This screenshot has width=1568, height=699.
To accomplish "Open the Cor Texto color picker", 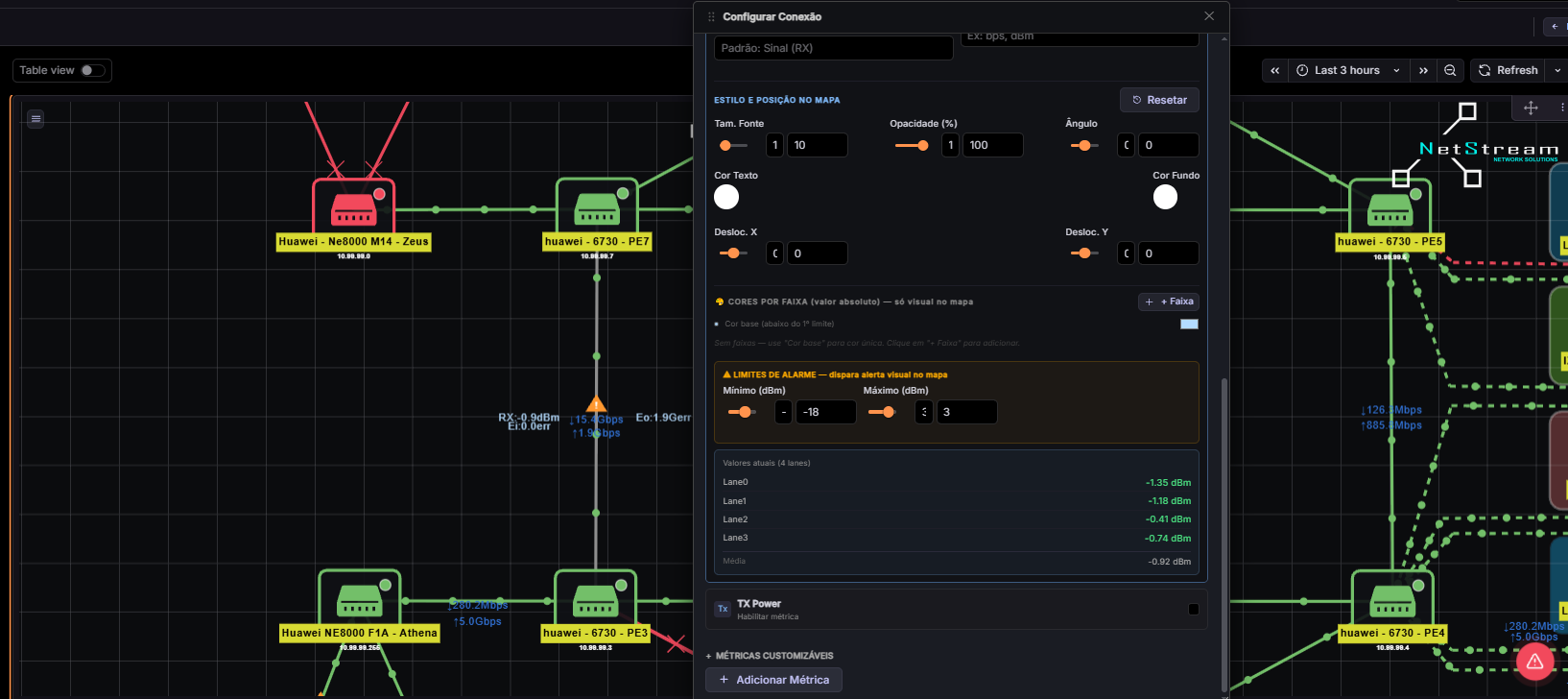I will 726,197.
